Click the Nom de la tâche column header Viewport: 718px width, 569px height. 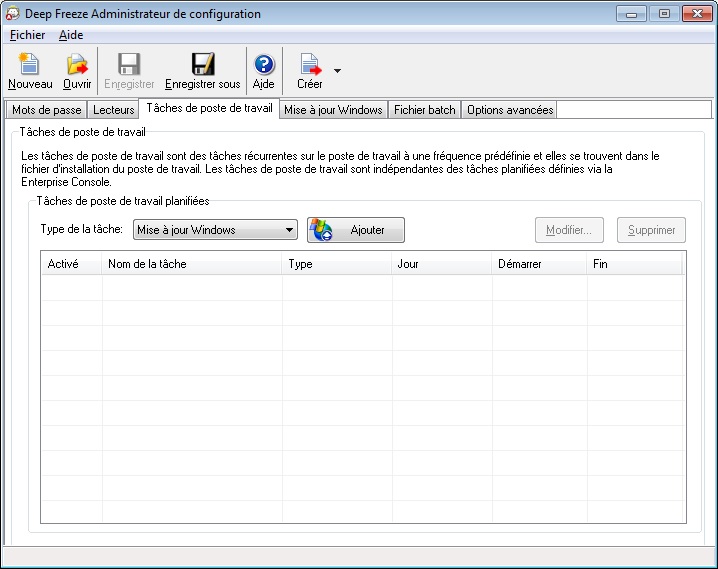point(192,264)
